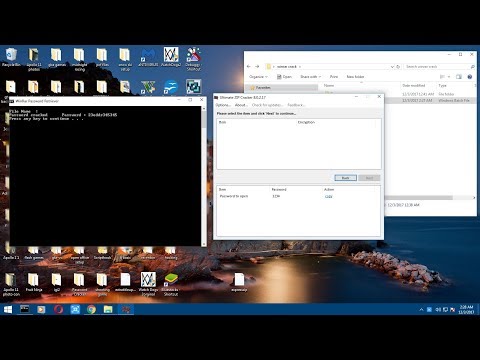This screenshot has width=480, height=360.
Task: Launch the BlueStacks shortcut on desktop
Action: point(171,284)
